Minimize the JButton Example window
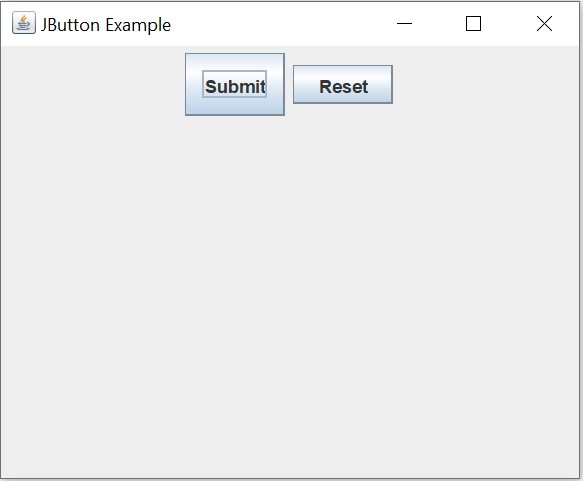Viewport: 583px width, 481px height. [405, 24]
